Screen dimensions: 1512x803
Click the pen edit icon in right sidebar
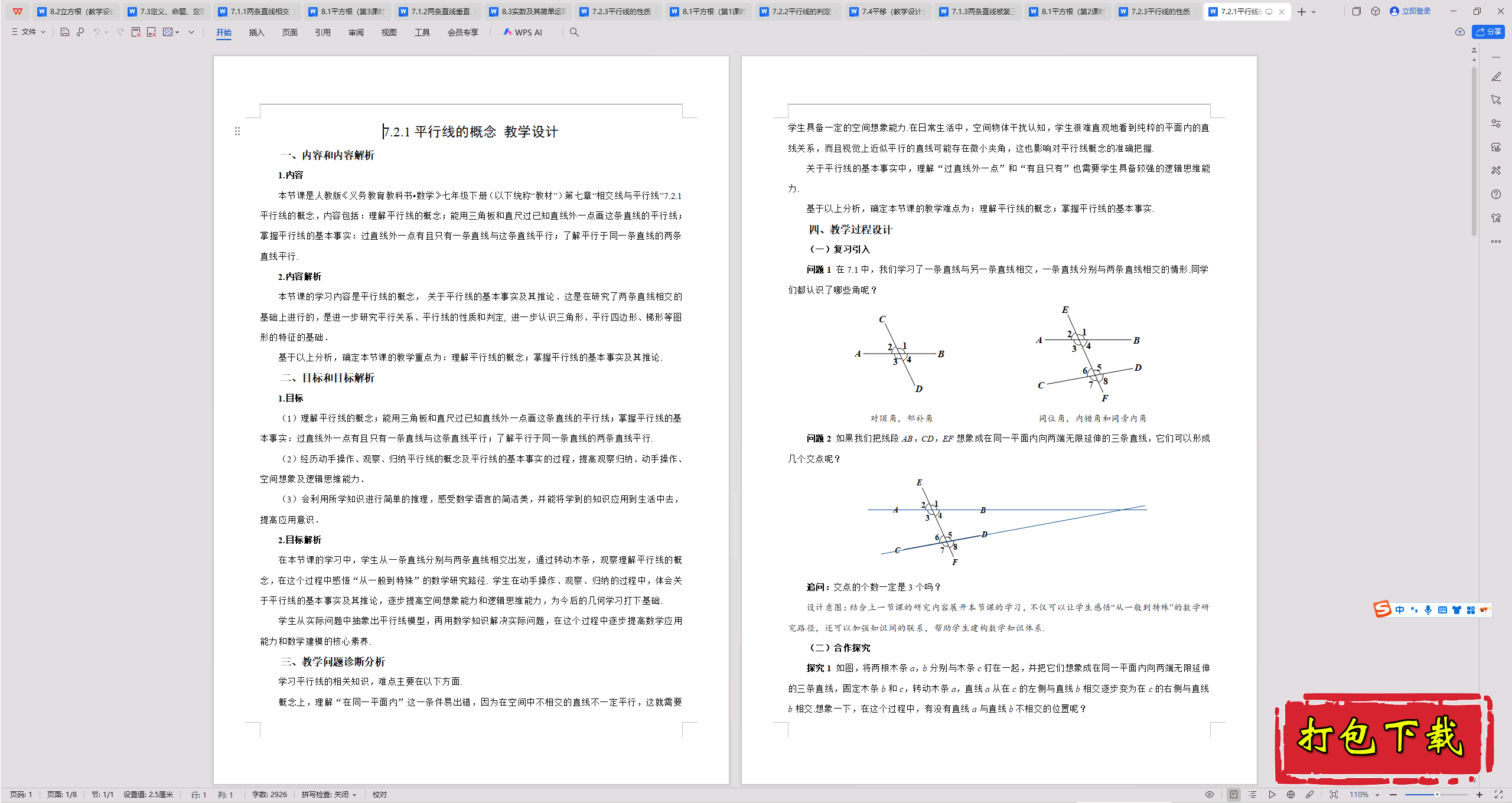point(1496,77)
